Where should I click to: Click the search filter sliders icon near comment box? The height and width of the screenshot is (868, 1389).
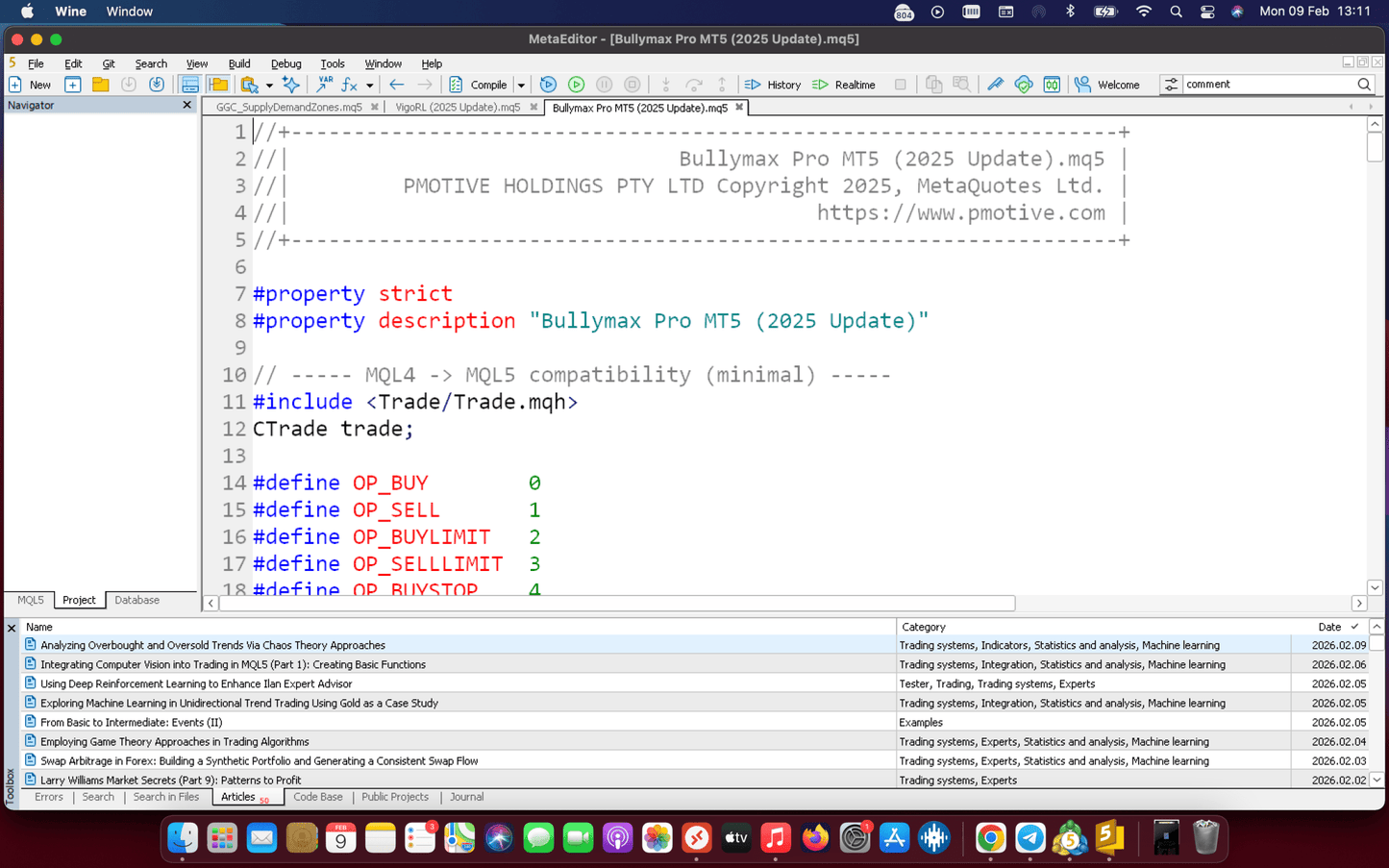click(1172, 85)
